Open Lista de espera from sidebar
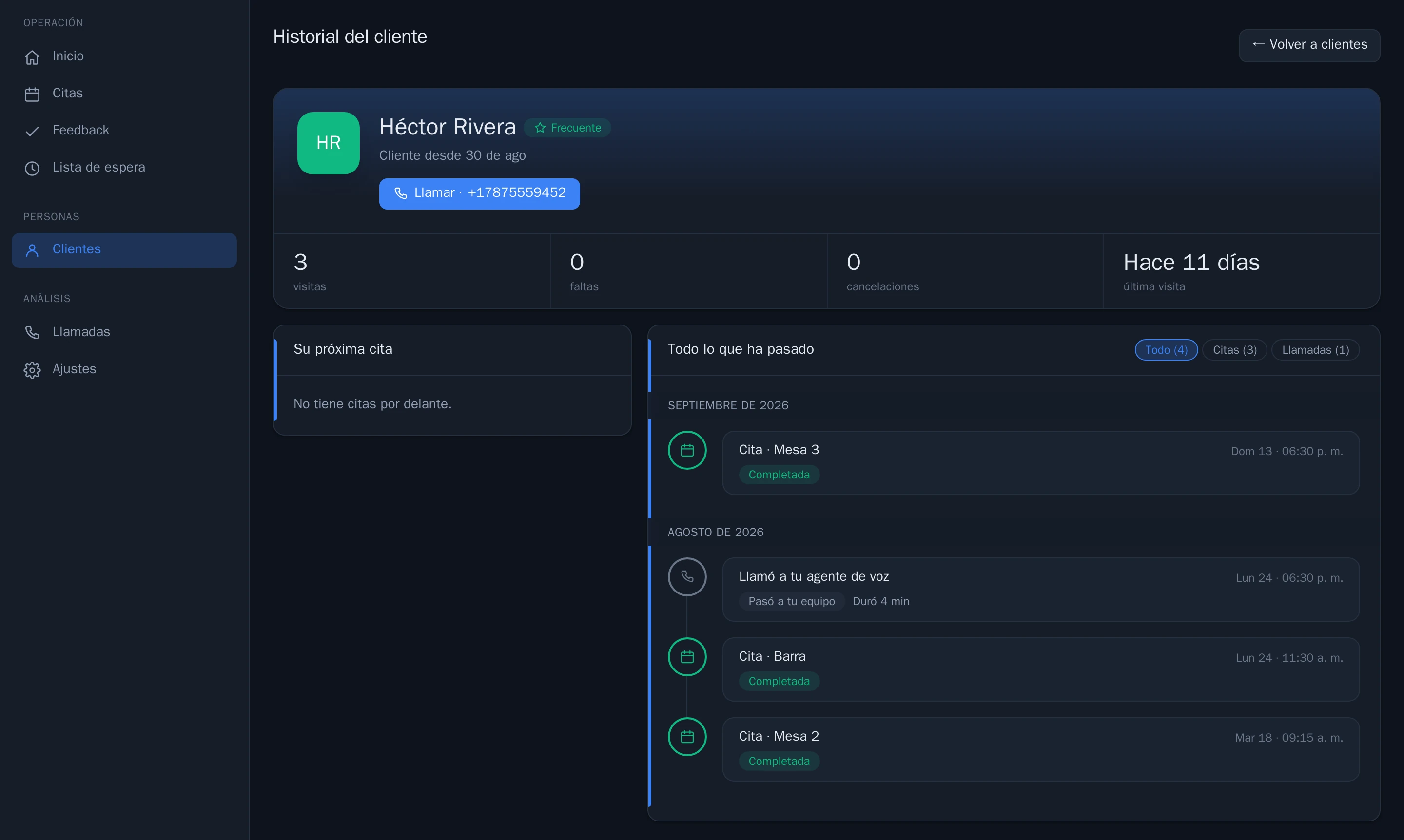1404x840 pixels. point(124,168)
